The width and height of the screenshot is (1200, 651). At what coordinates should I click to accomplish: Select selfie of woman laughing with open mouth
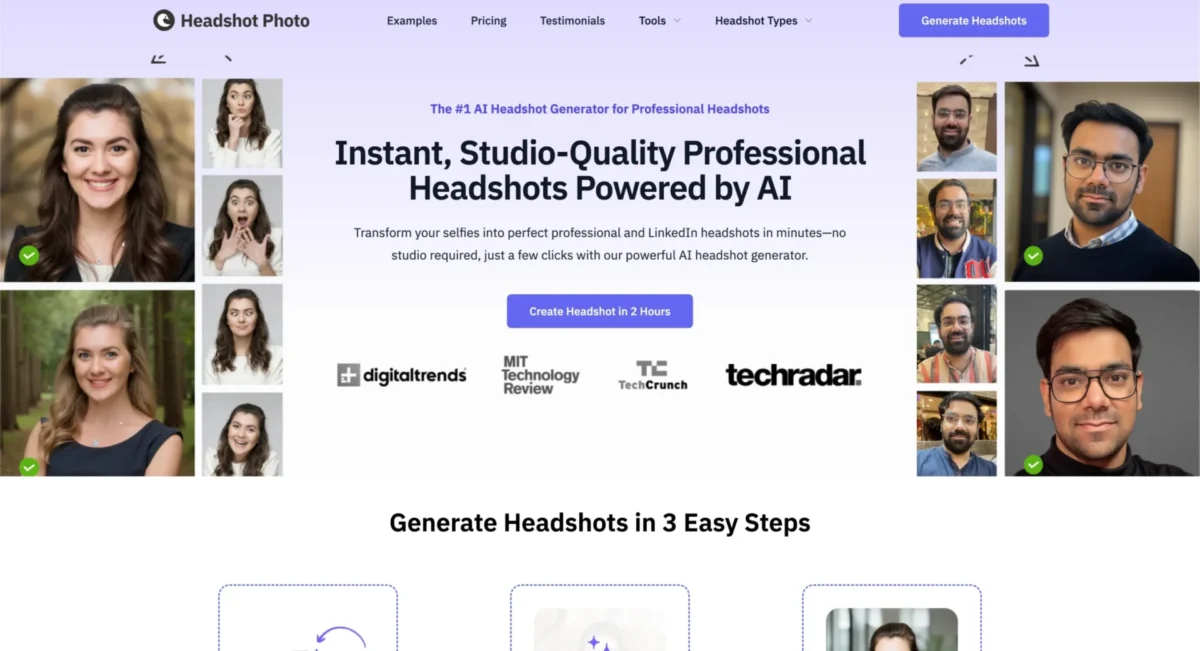coord(242,434)
